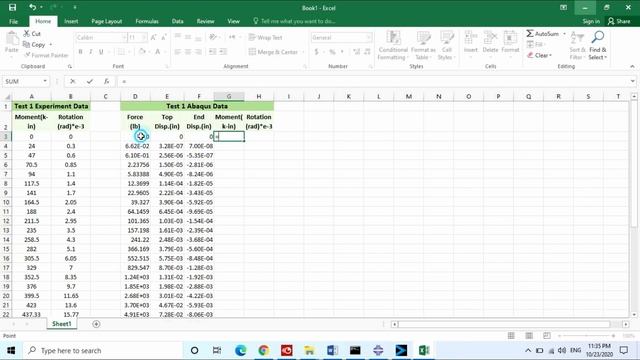Click the Undo arrow icon
Viewport: 640px width, 360px height.
tap(32, 7)
